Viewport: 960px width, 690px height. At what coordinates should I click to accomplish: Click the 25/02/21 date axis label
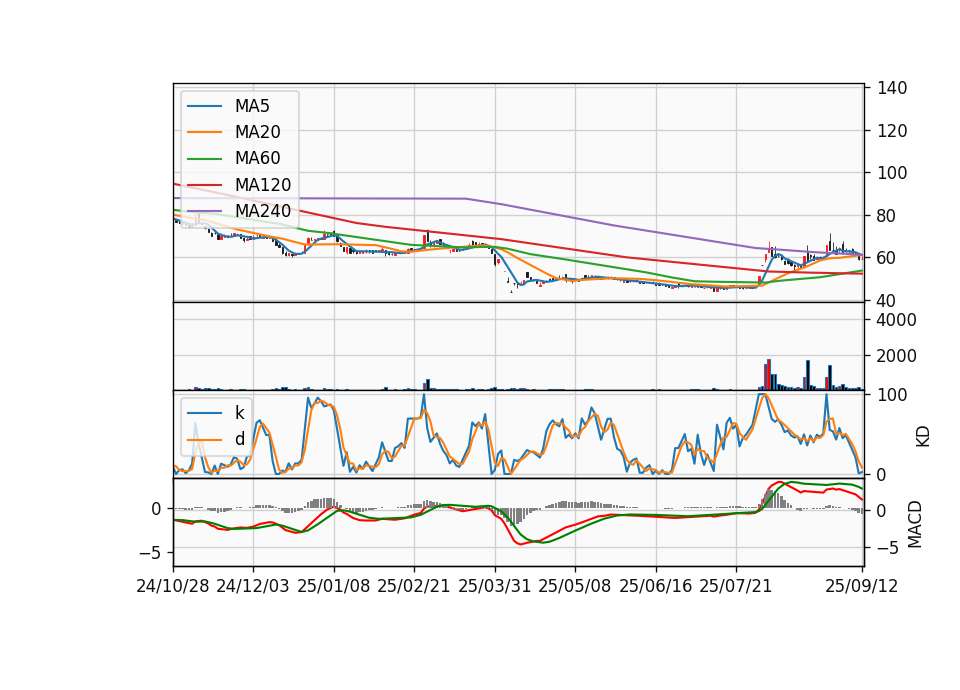414,586
